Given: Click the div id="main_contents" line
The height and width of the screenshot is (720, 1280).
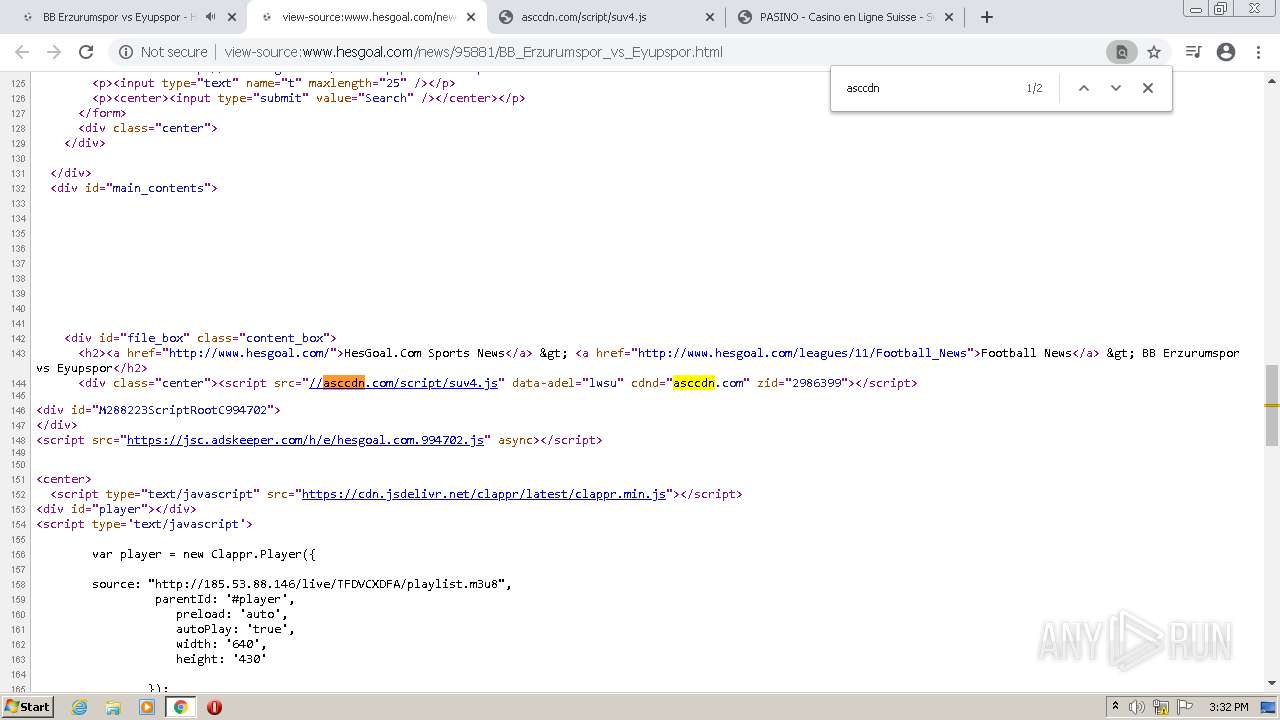Looking at the screenshot, I should pos(134,188).
